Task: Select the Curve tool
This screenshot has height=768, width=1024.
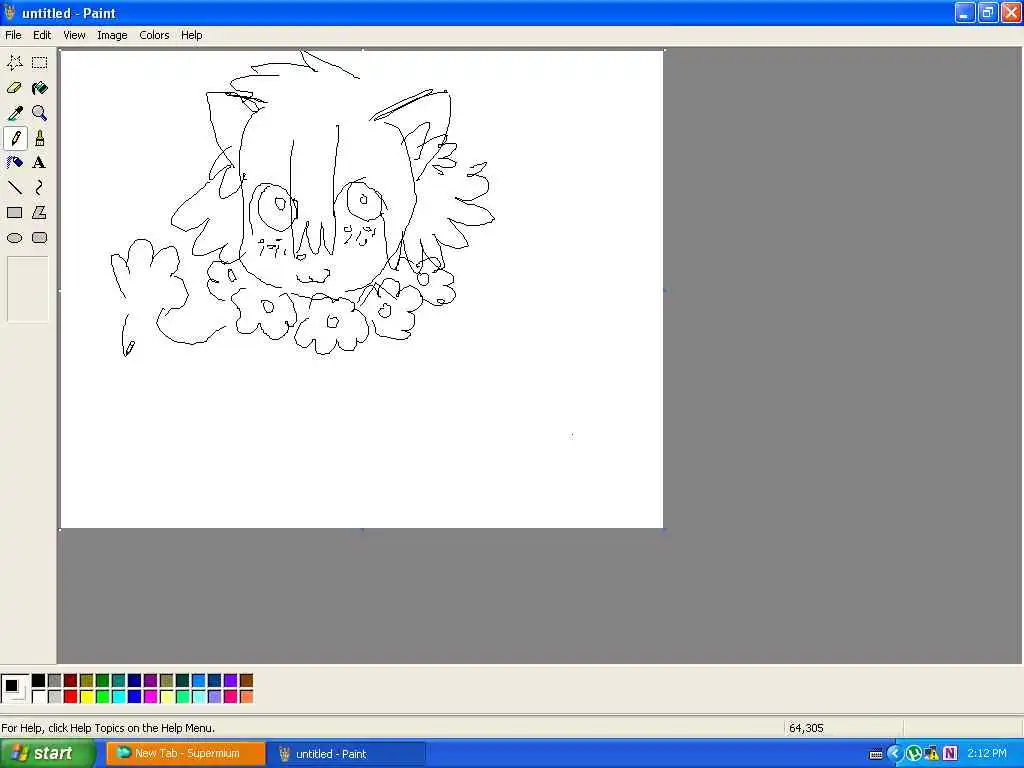Action: 39,188
